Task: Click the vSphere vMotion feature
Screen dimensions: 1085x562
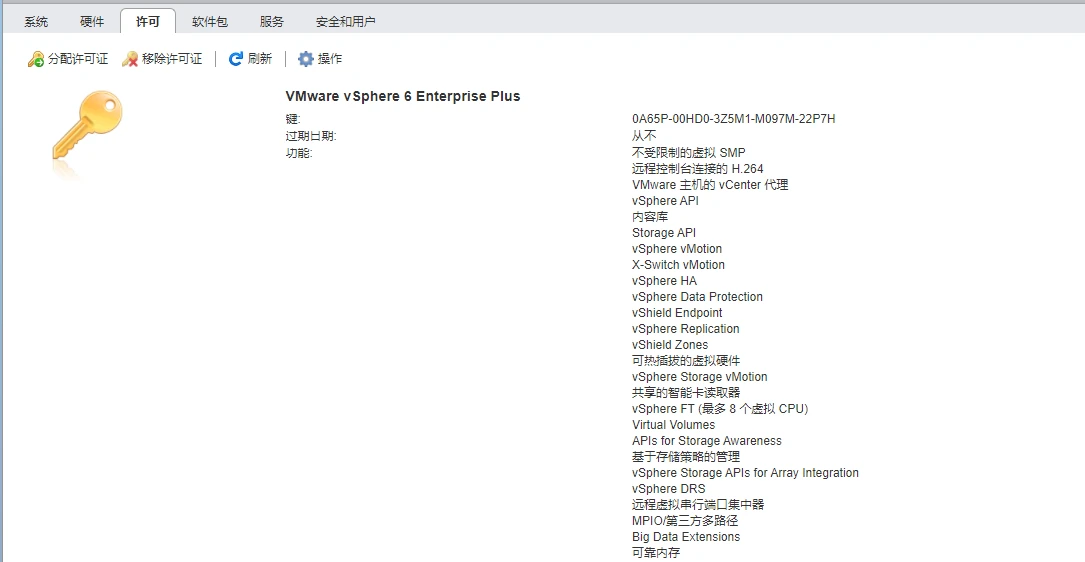Action: pos(677,248)
